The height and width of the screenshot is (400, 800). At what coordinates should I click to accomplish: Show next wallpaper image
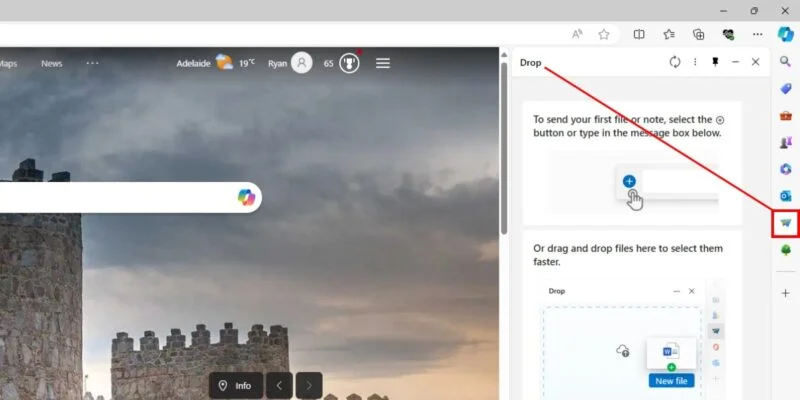(309, 386)
